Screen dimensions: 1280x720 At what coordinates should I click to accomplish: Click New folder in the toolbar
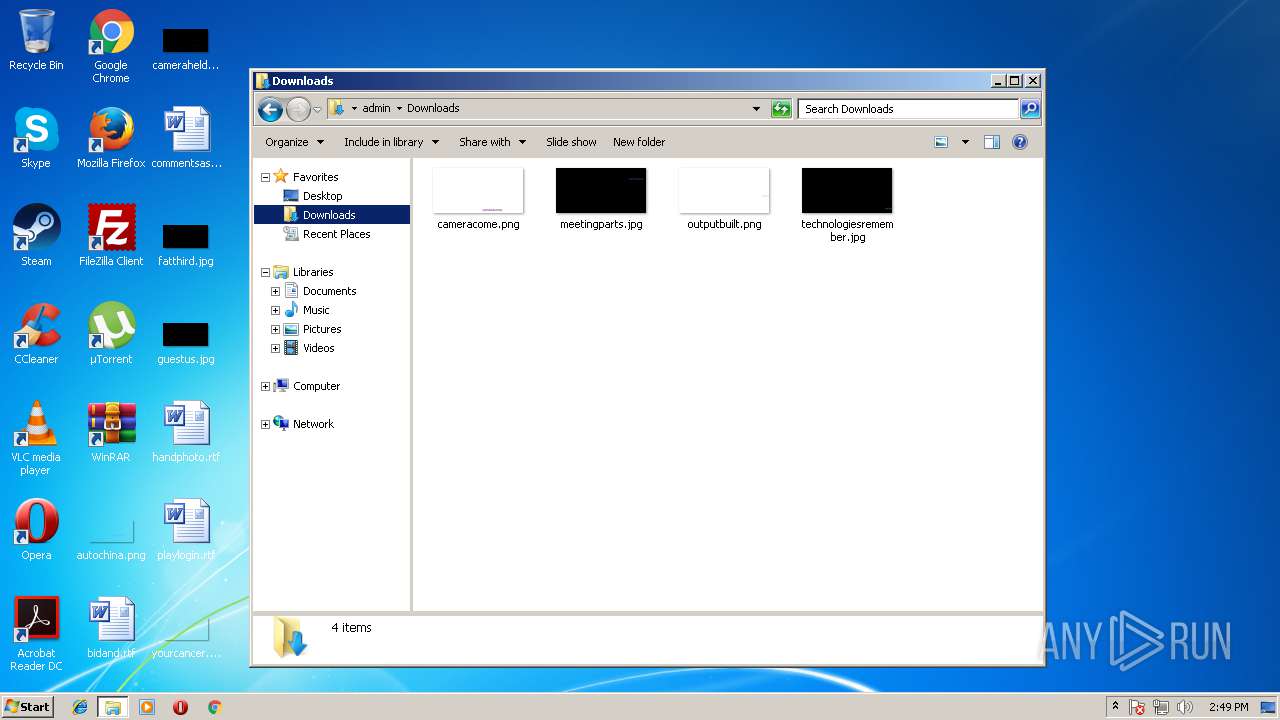[x=639, y=142]
